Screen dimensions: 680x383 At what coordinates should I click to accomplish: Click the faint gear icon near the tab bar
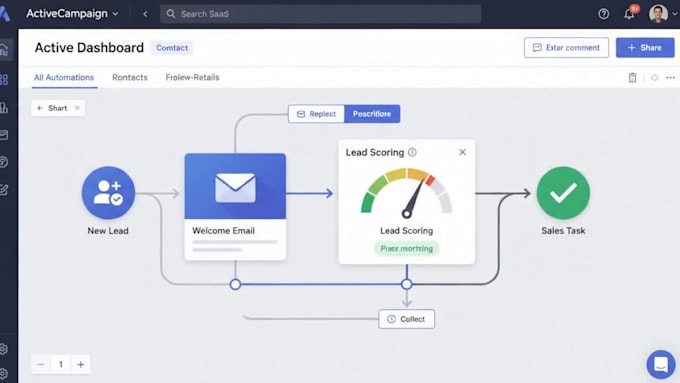pyautogui.click(x=654, y=78)
